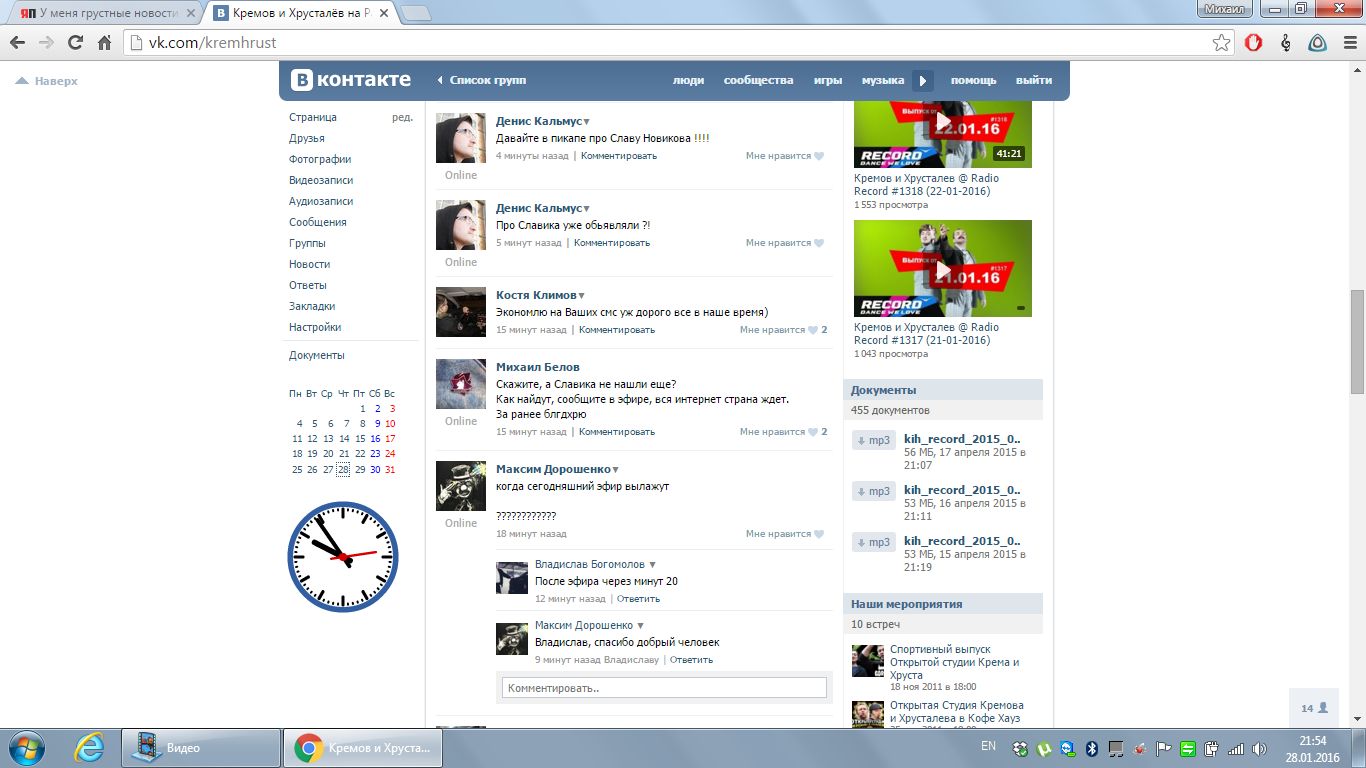Viewport: 1366px width, 768px height.
Task: Open the treble clef music extension
Action: pyautogui.click(x=1286, y=43)
